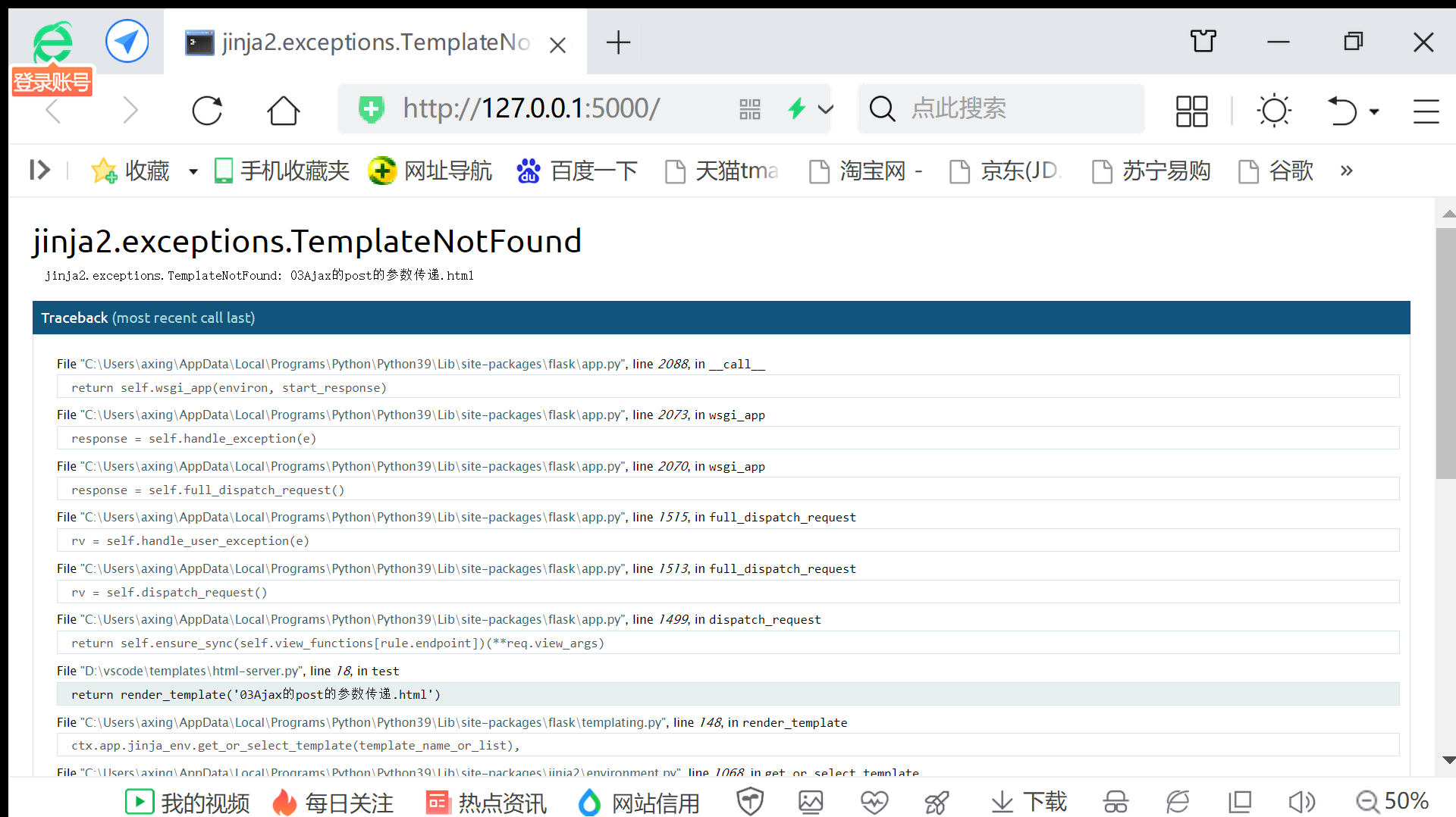Image resolution: width=1456 pixels, height=817 pixels.
Task: Click the self.full_dispatch_request() code line
Action: click(728, 490)
